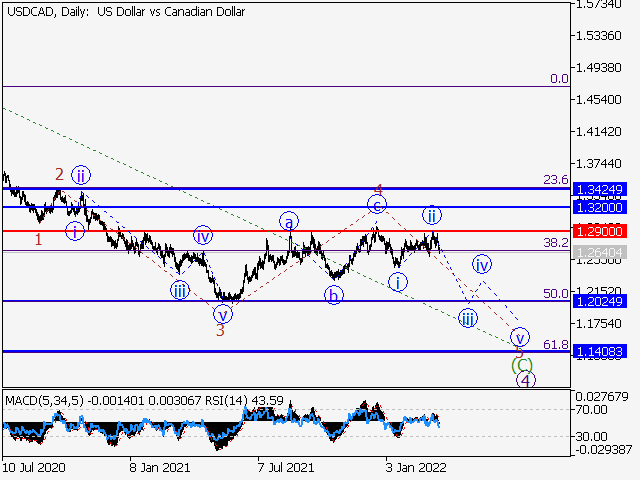Select the 1.45400 price axis value
The width and height of the screenshot is (640, 480).
(x=599, y=100)
